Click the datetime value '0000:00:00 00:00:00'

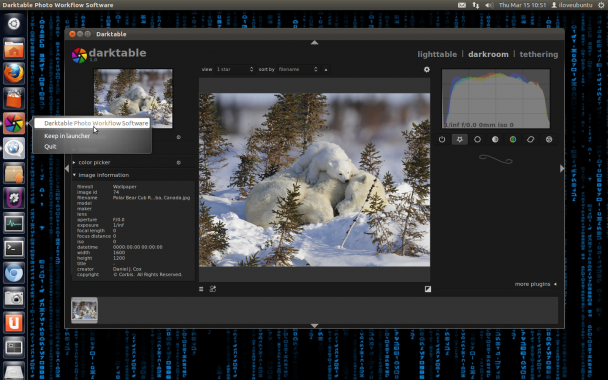pos(138,247)
